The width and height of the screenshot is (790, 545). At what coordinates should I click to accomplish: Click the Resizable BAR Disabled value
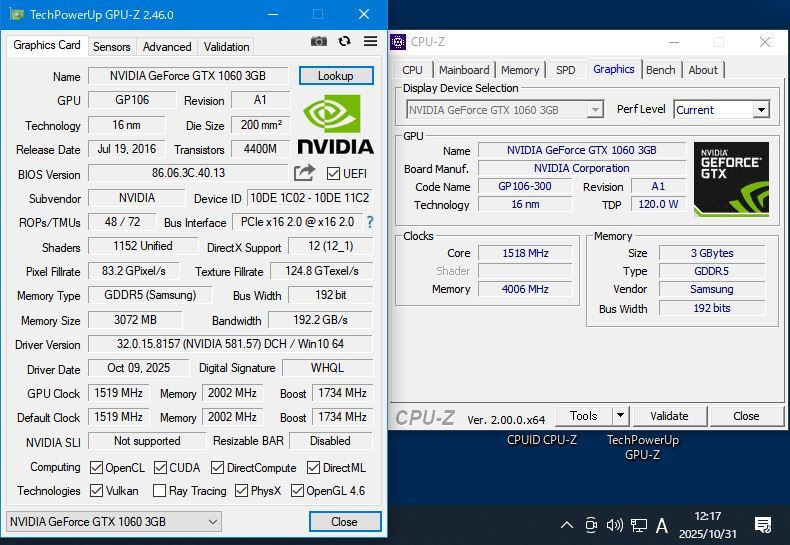(x=331, y=441)
